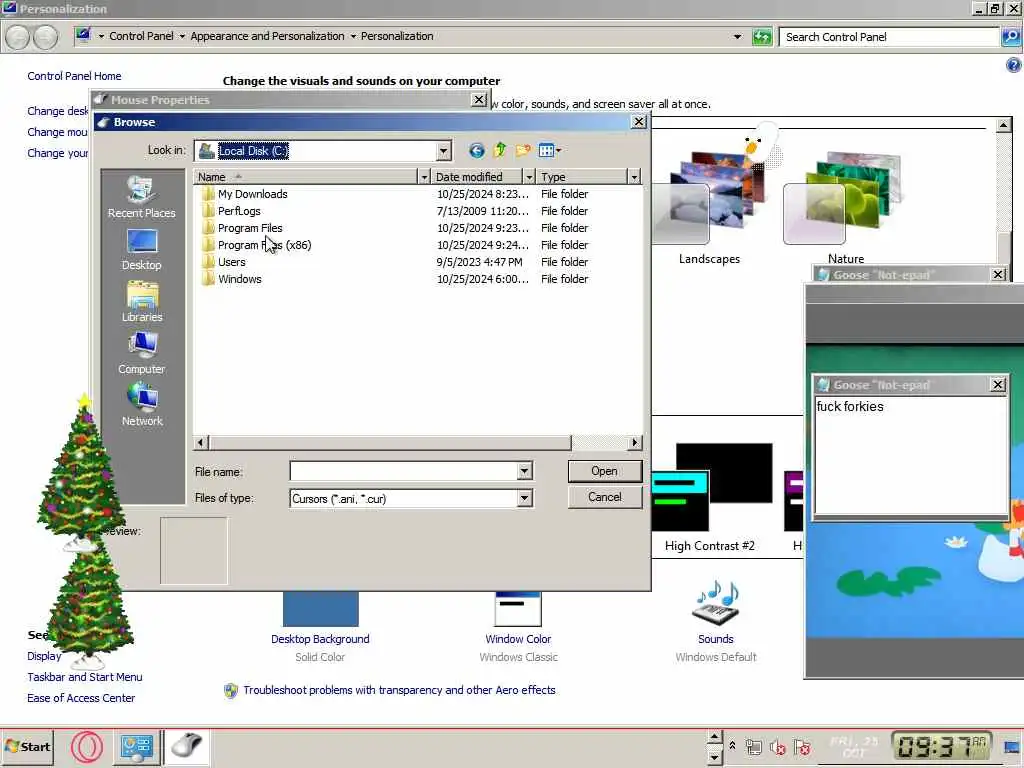Viewport: 1024px width, 768px height.
Task: Select Libraries in the places bar
Action: pos(142,302)
